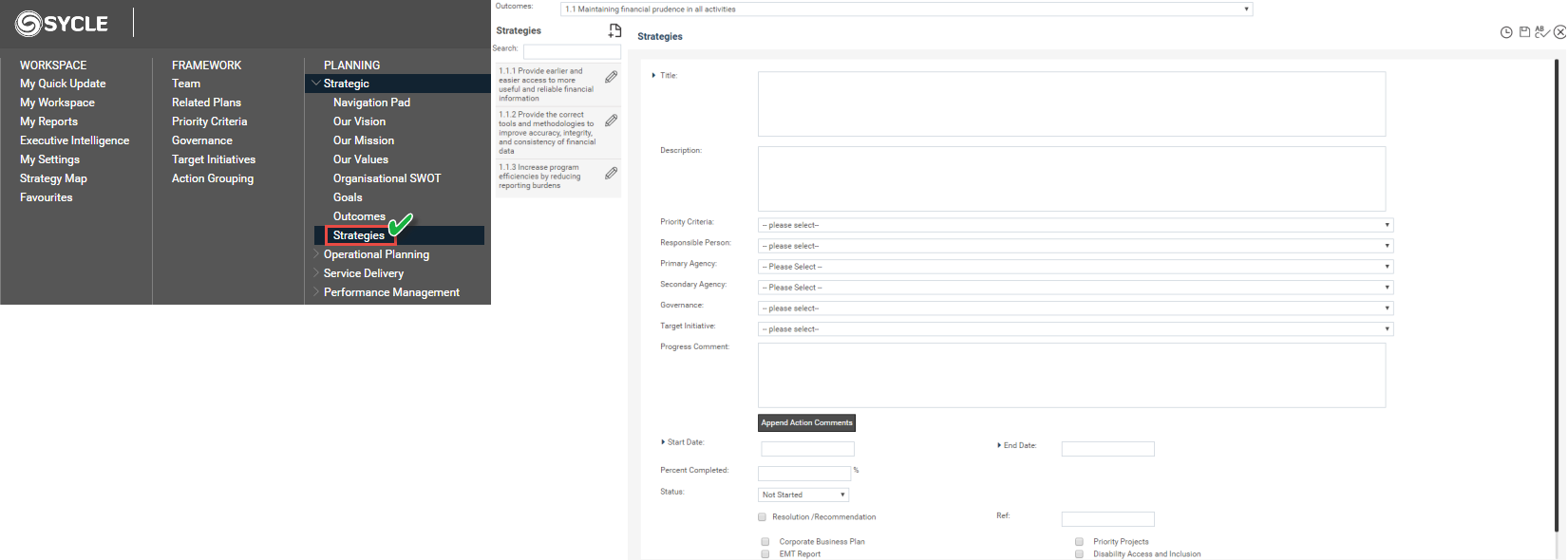Open My Settings
This screenshot has height=560, width=1568.
49,159
